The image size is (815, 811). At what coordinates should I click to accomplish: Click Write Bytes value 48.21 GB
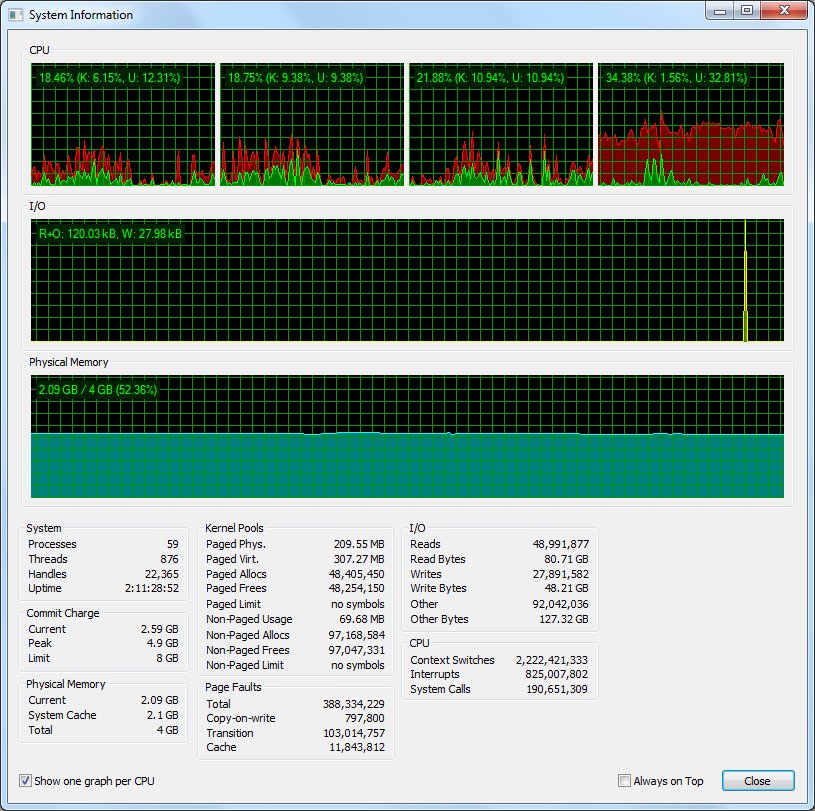click(567, 588)
